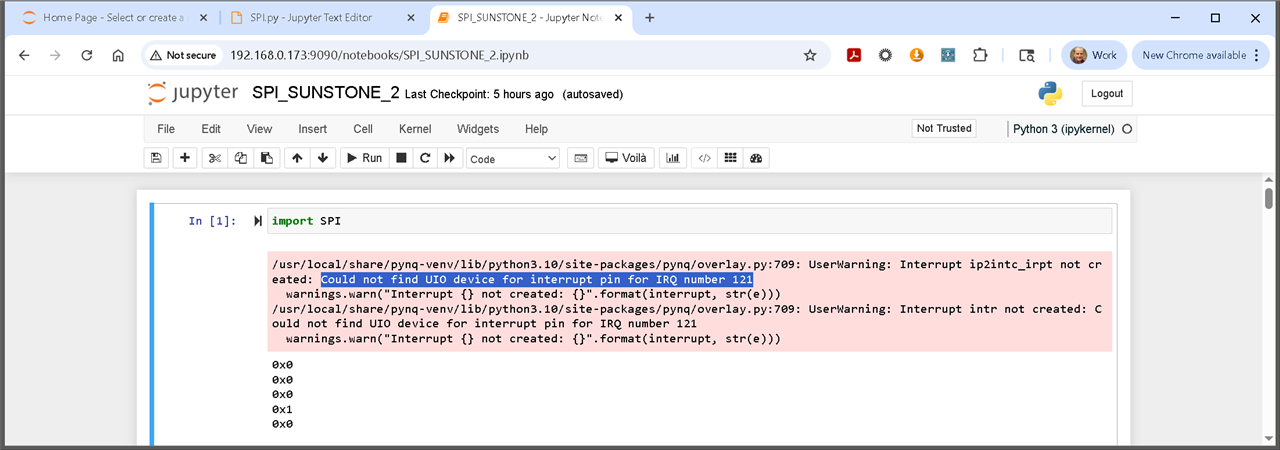Screen dimensions: 1280x450
Task: Open the Insert menu
Action: pyautogui.click(x=312, y=129)
